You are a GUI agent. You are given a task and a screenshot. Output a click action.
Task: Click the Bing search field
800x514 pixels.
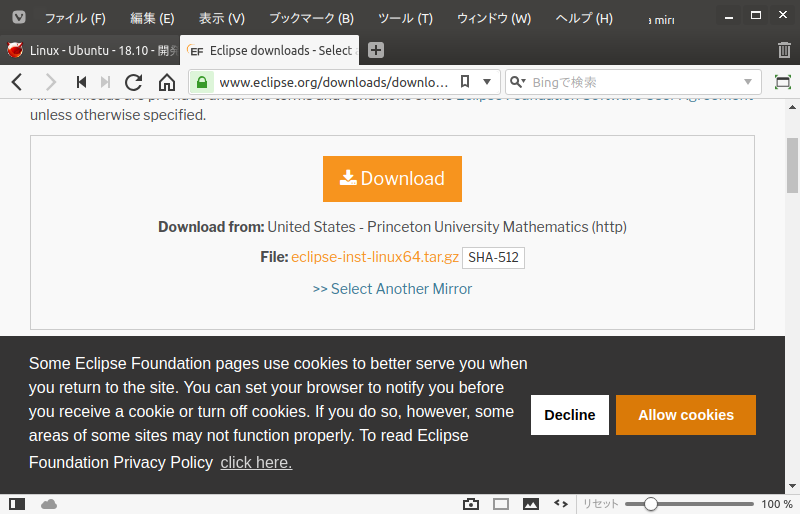(x=633, y=82)
